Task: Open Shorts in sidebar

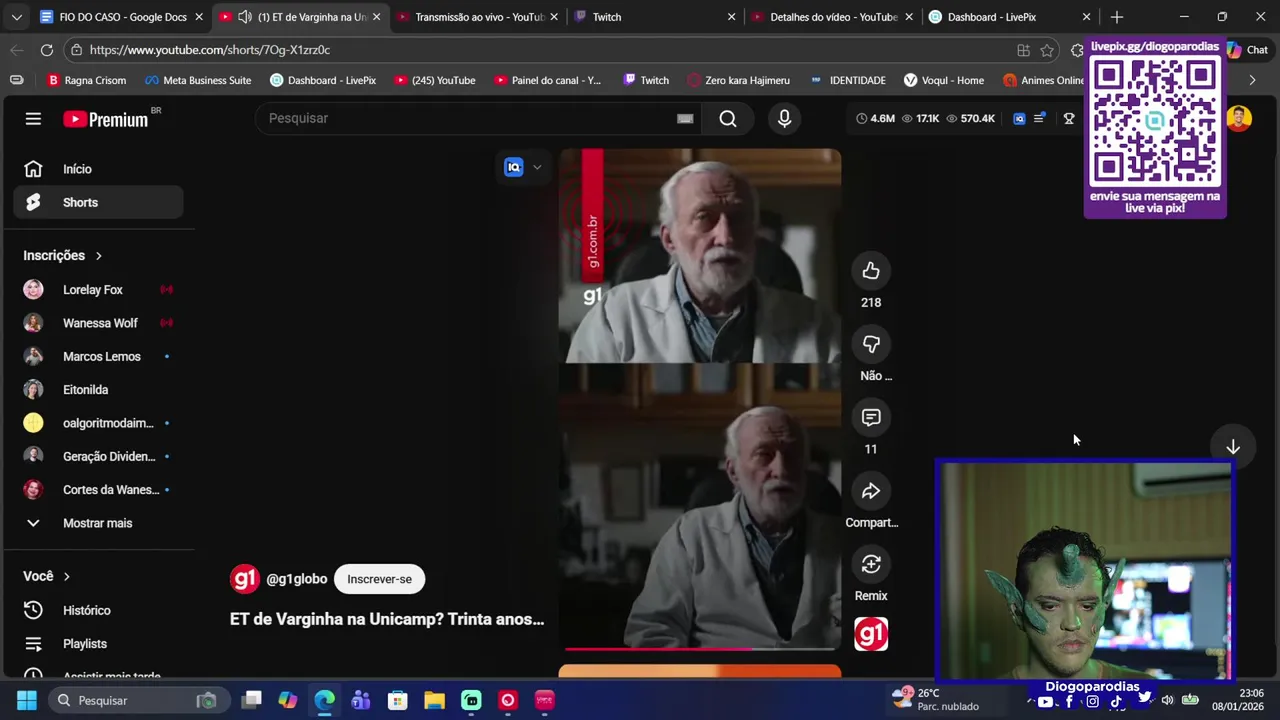Action: 98,202
